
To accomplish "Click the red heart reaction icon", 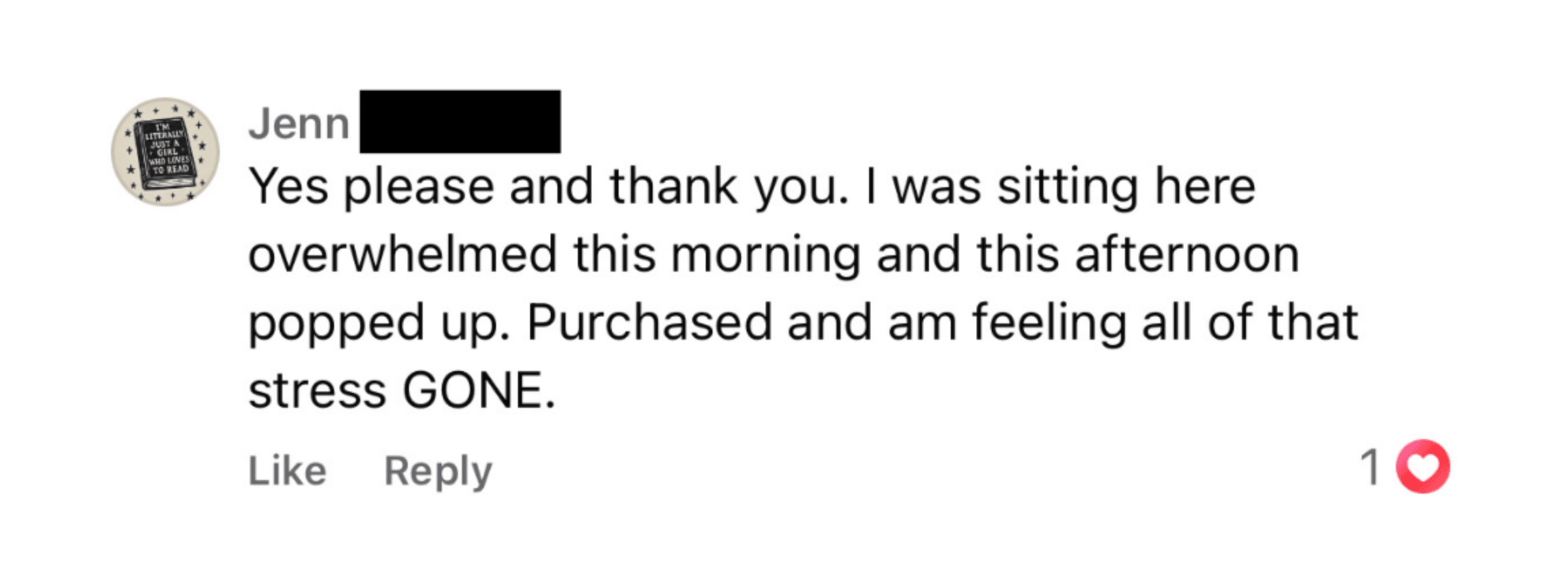I will pyautogui.click(x=1422, y=467).
